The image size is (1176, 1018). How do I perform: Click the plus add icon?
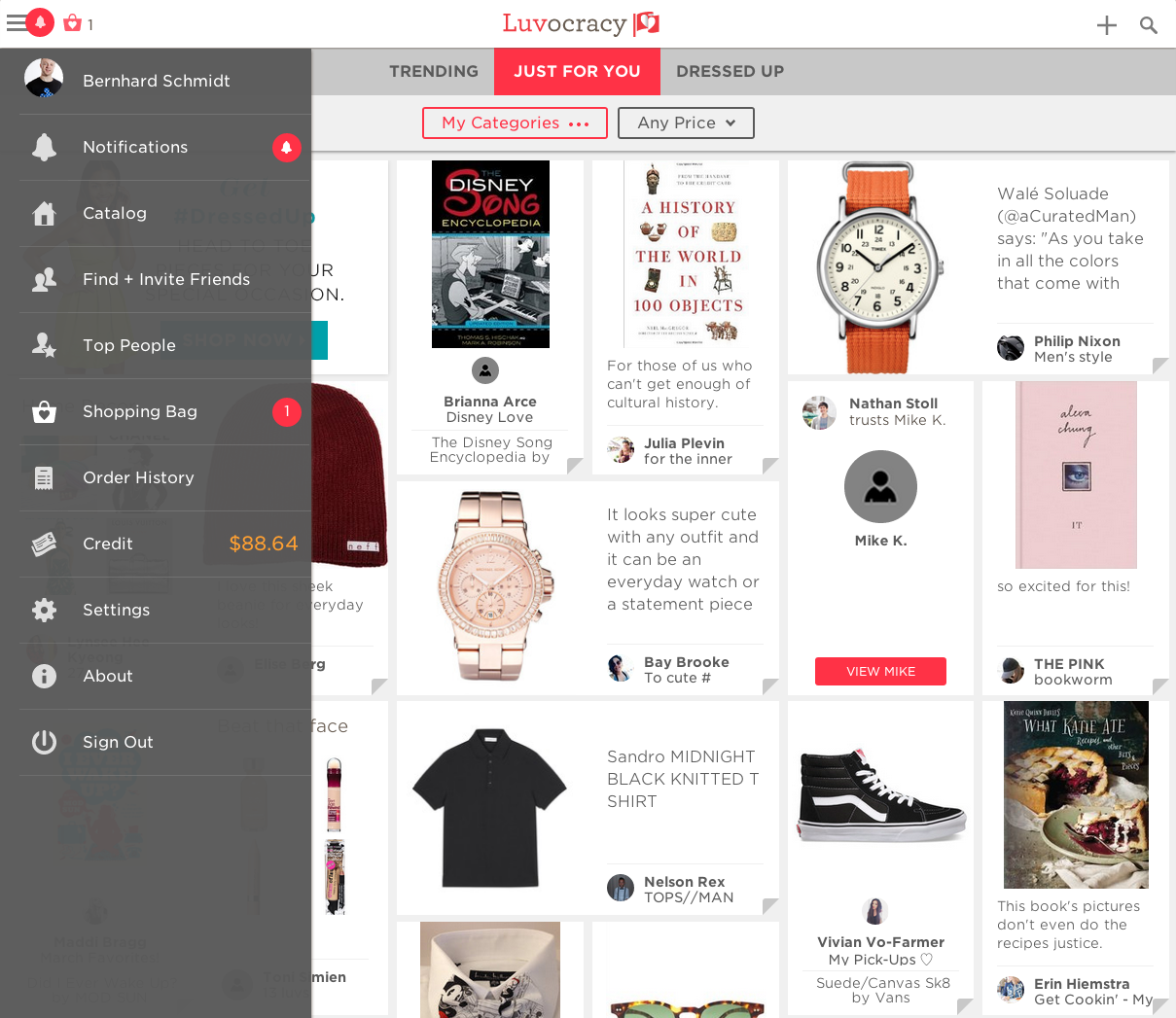[1107, 25]
